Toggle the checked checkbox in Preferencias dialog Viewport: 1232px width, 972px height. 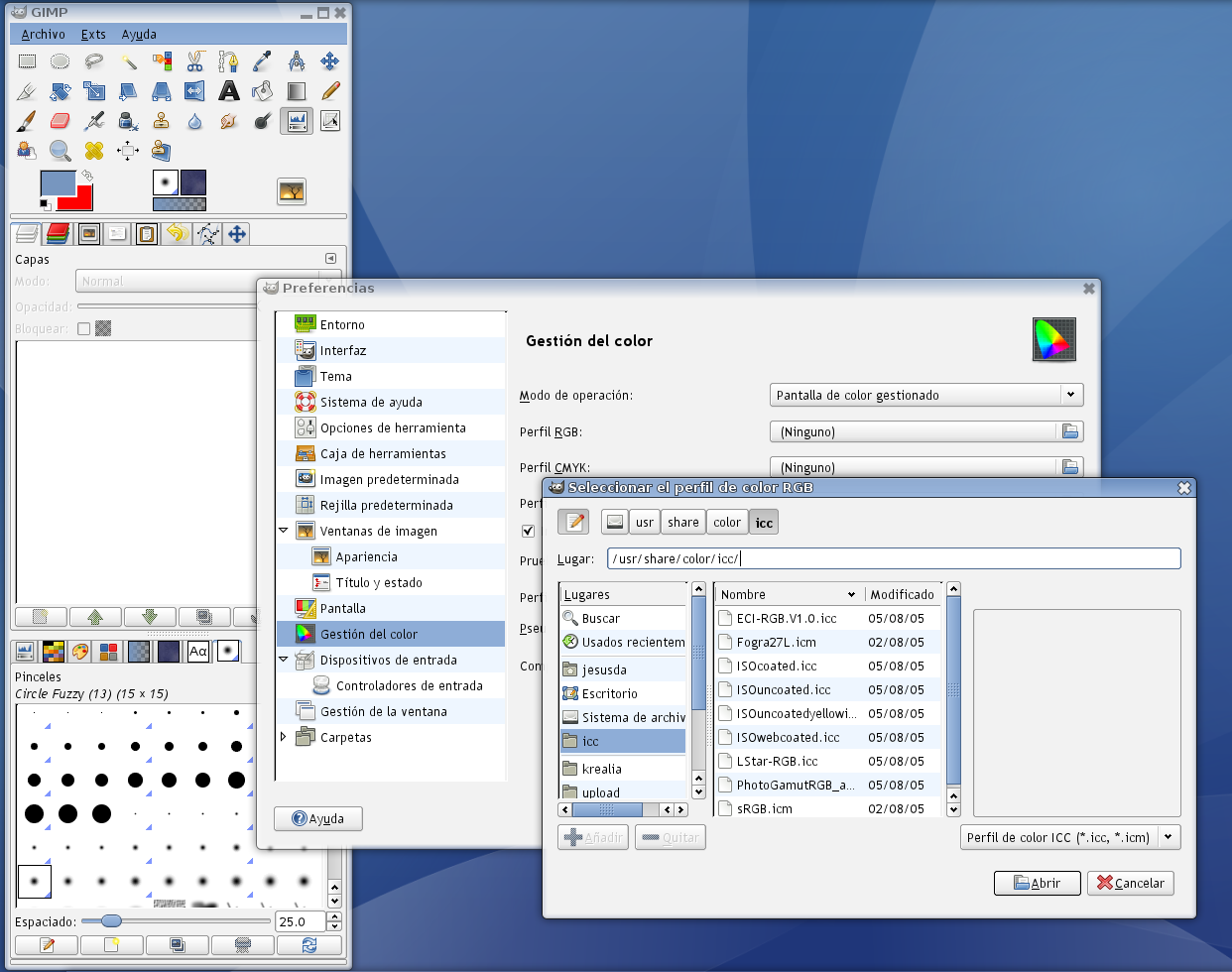tap(528, 531)
